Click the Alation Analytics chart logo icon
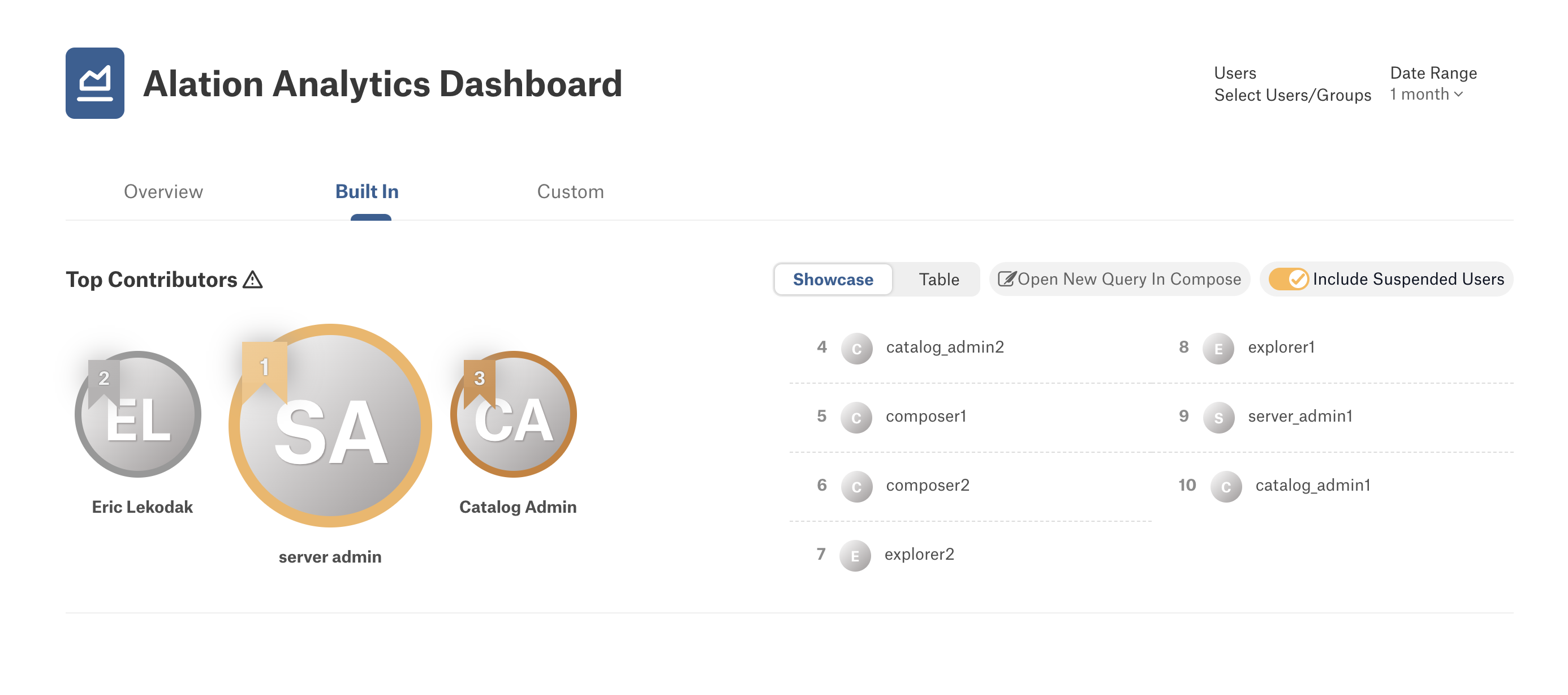Viewport: 1568px width, 695px height. point(95,83)
